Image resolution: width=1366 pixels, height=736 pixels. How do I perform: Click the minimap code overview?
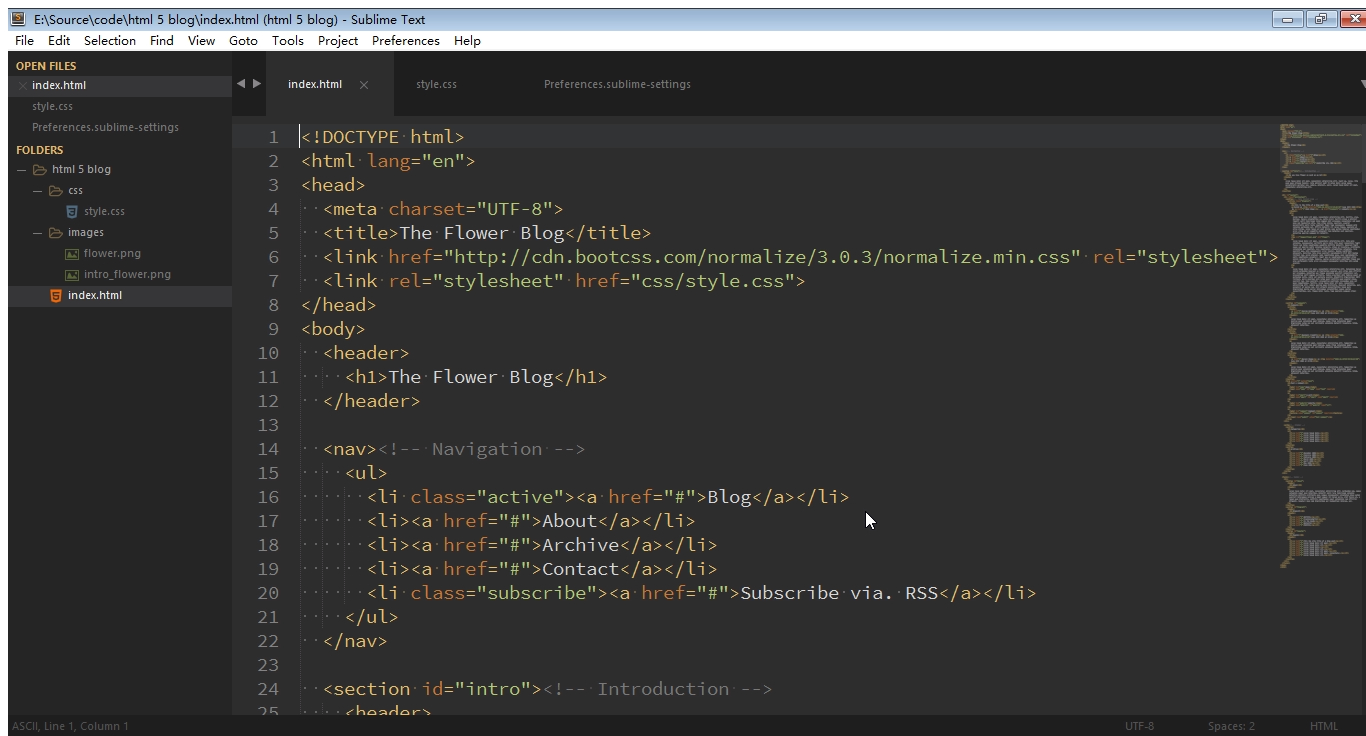tap(1320, 300)
